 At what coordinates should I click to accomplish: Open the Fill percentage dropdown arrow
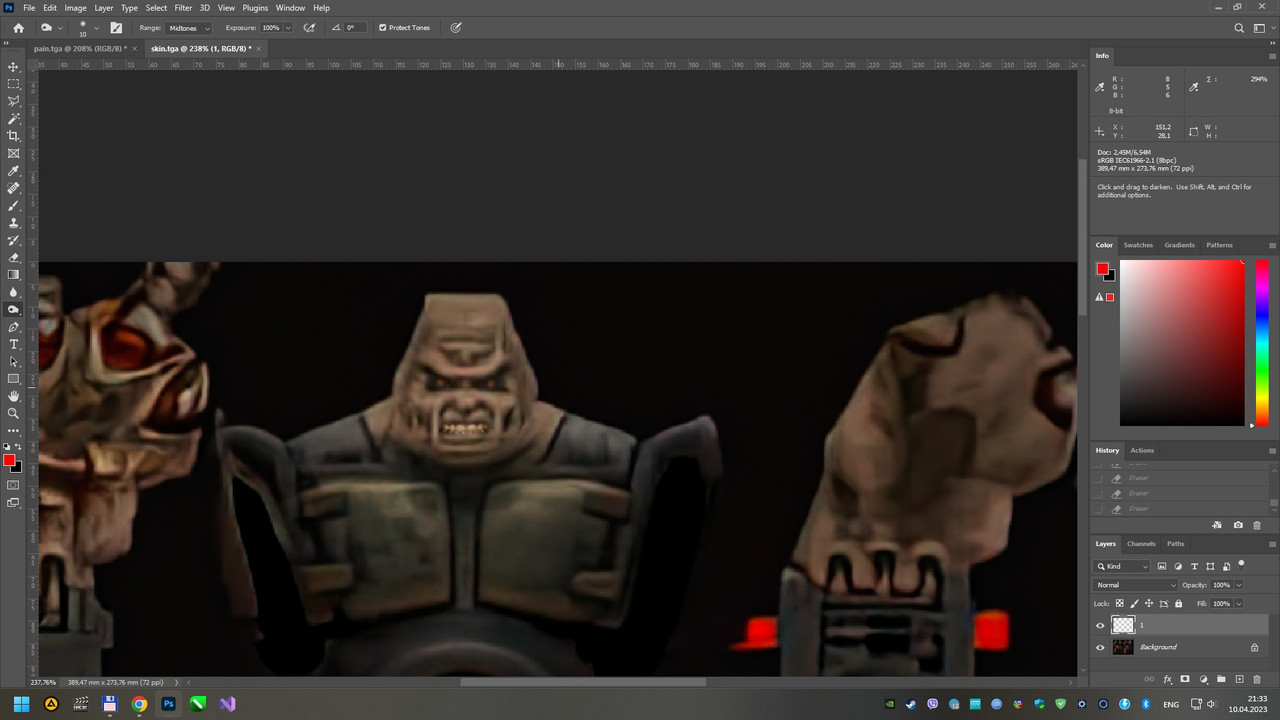[1238, 604]
